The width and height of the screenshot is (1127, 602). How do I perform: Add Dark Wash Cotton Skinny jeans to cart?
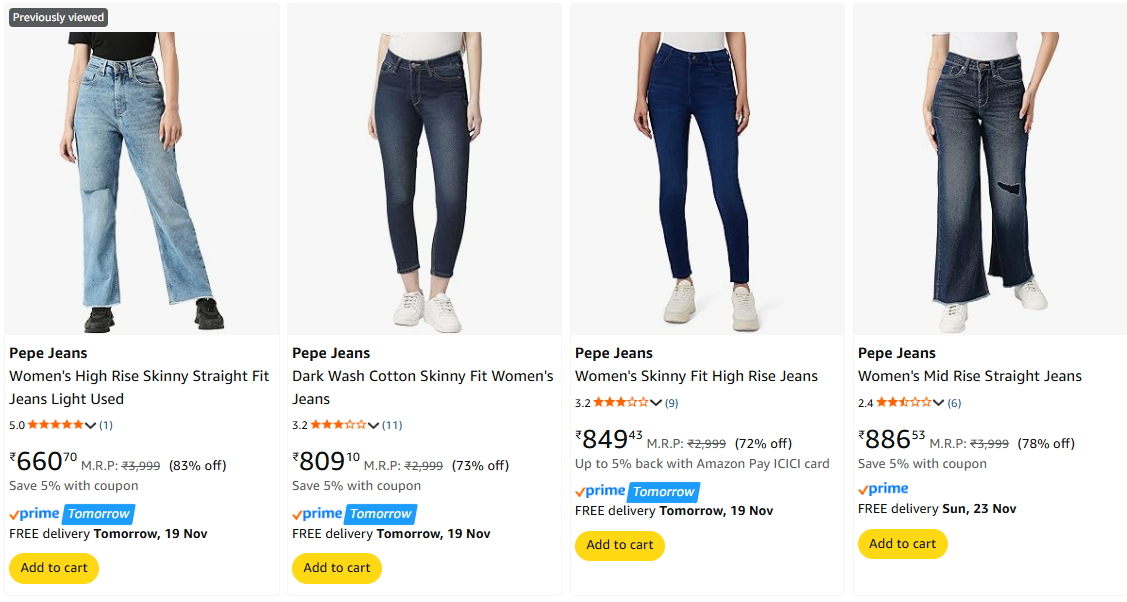(x=337, y=568)
